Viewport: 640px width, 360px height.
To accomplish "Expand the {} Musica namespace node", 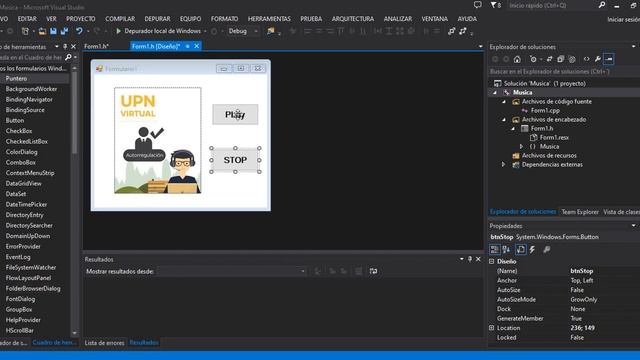I will (522, 147).
